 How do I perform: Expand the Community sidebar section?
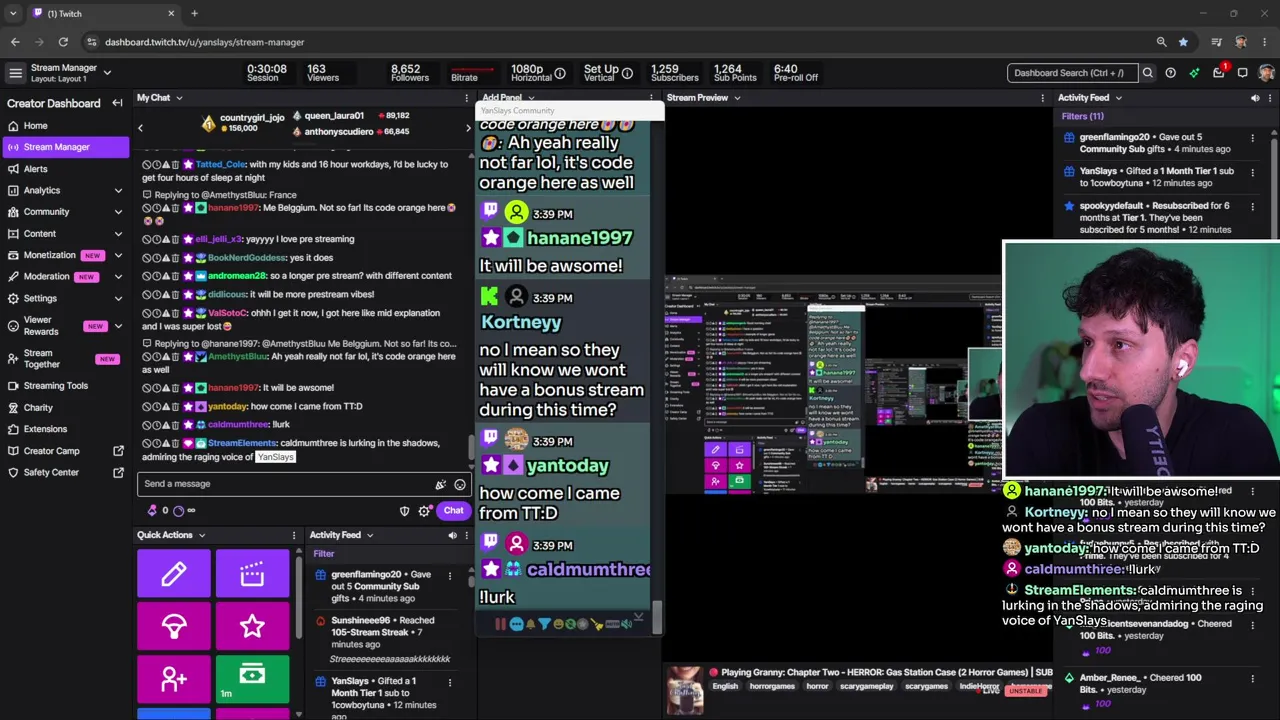pos(118,212)
